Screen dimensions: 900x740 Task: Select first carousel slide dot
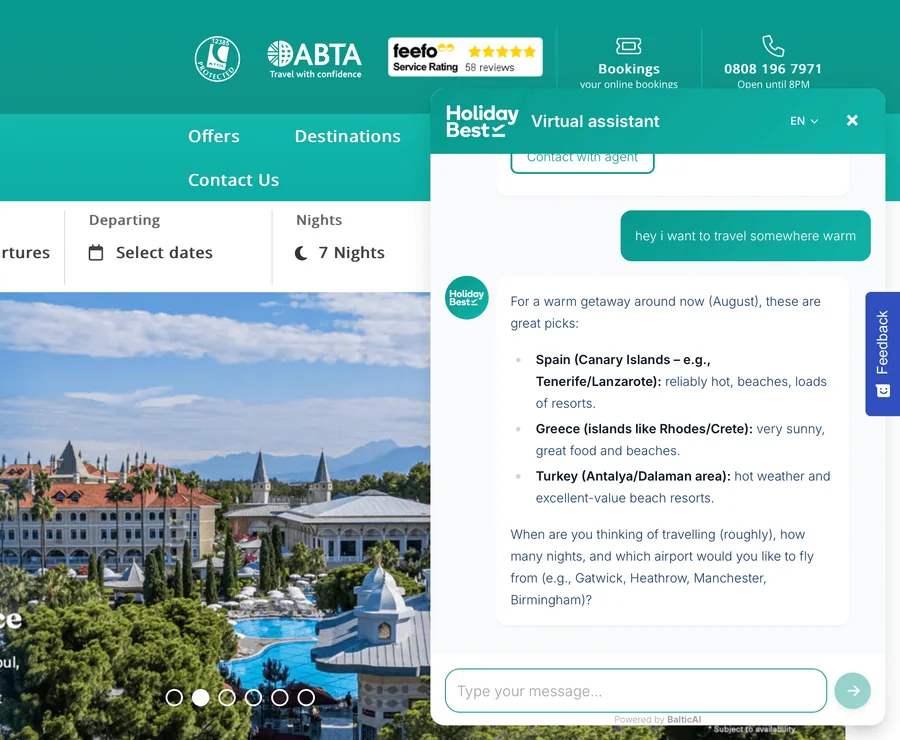click(x=174, y=698)
